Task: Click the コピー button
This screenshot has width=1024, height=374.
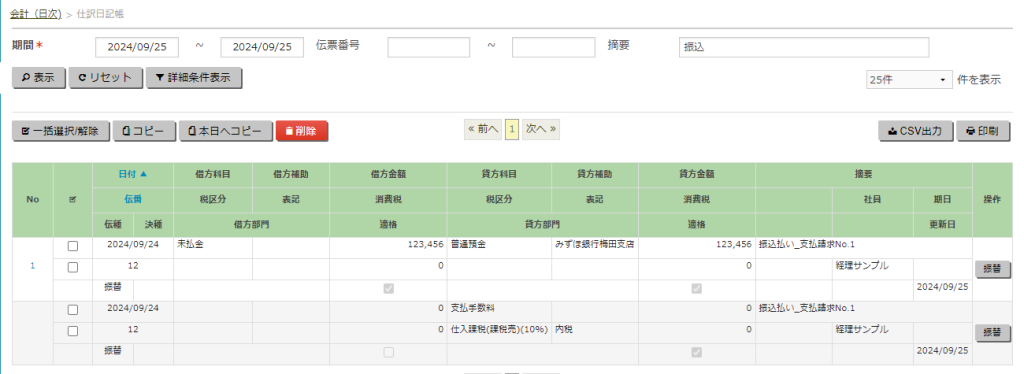Action: (144, 131)
